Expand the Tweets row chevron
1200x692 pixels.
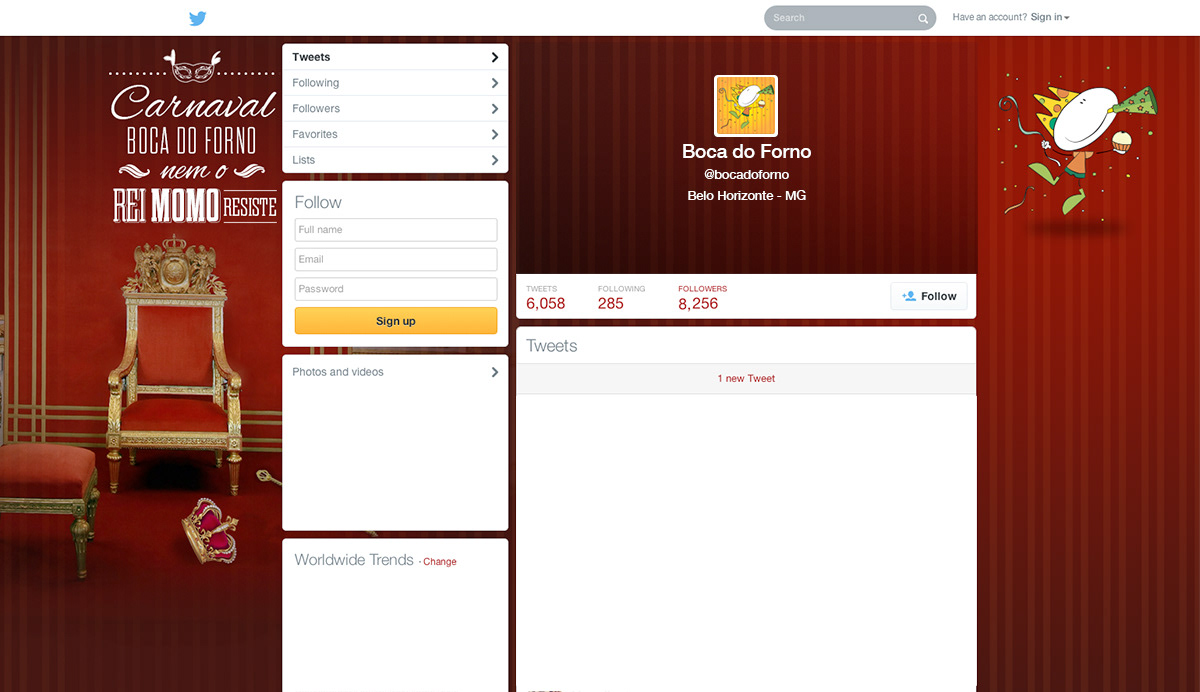click(x=495, y=57)
